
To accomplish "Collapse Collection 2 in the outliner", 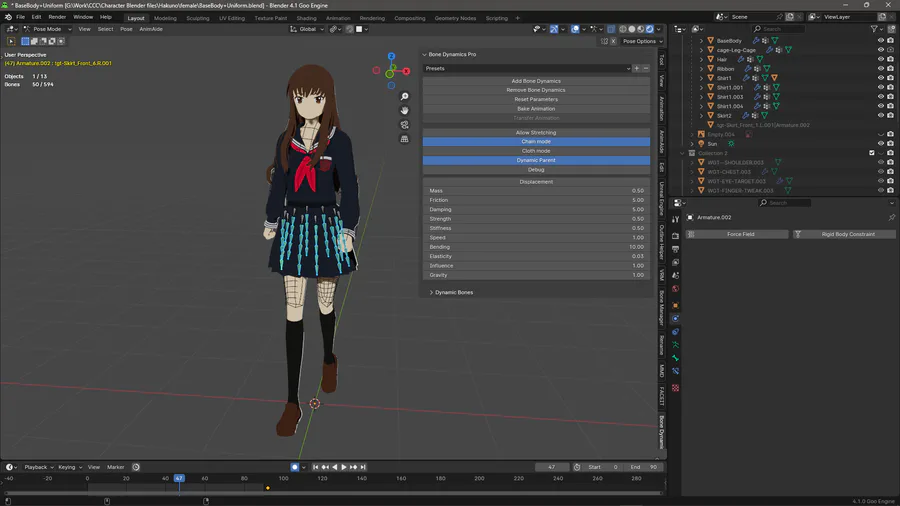I will point(682,153).
